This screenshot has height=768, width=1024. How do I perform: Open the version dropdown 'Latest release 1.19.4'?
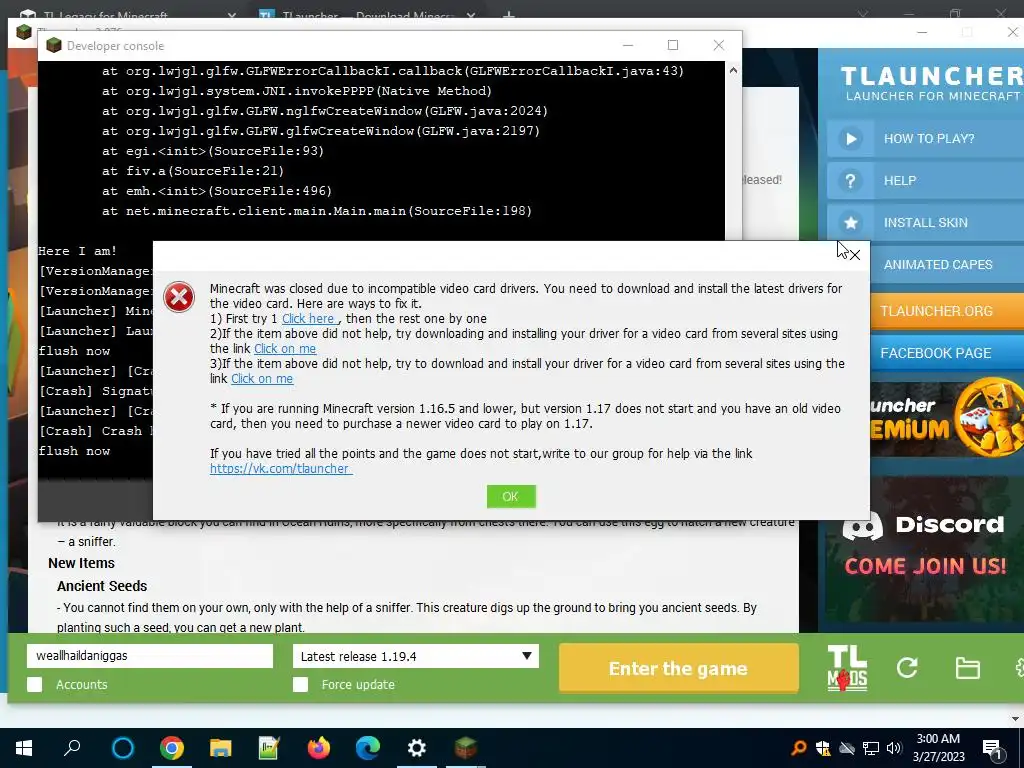click(415, 656)
